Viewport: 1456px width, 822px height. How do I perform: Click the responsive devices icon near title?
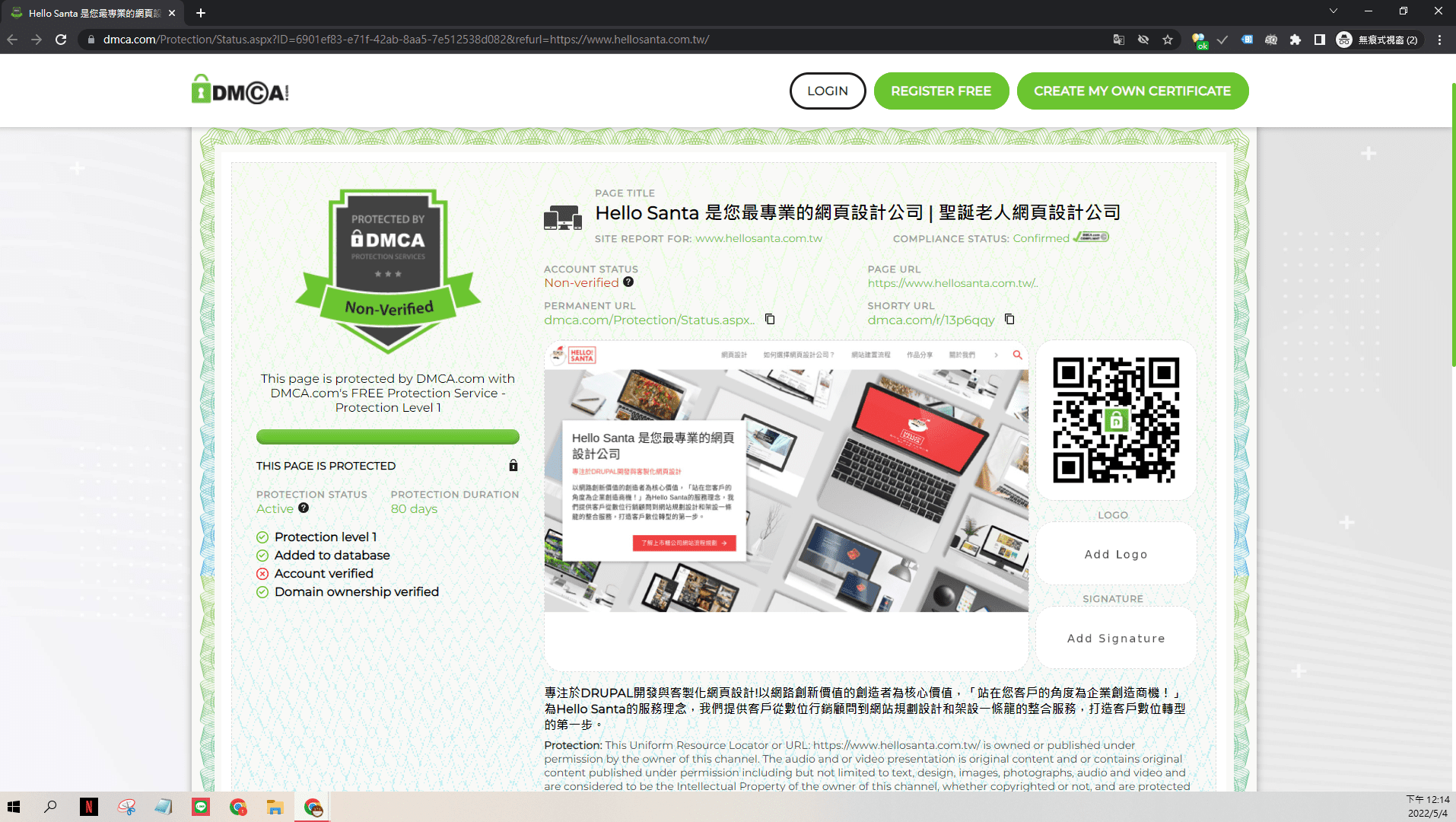563,218
